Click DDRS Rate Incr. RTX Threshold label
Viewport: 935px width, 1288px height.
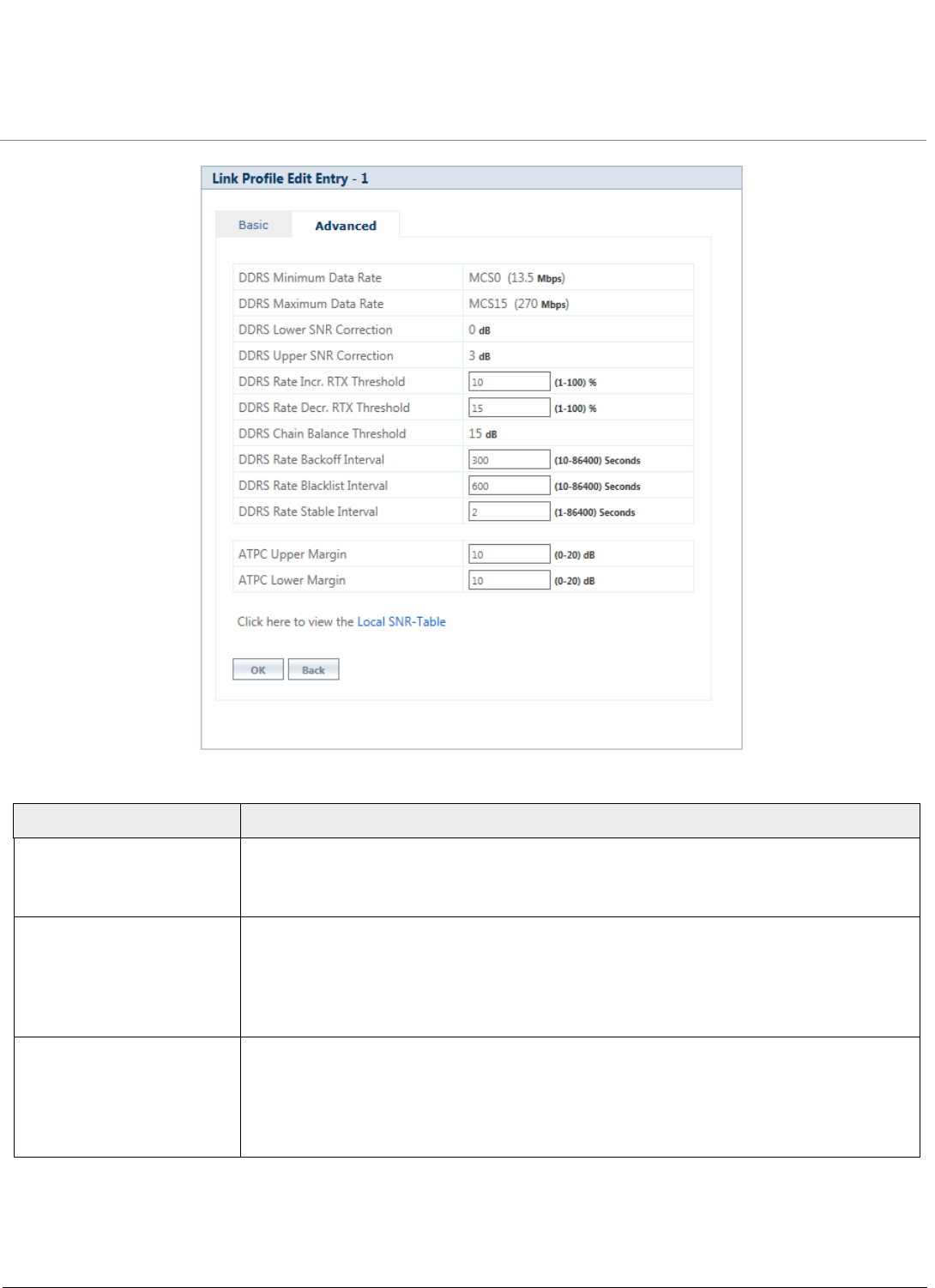[x=322, y=382]
